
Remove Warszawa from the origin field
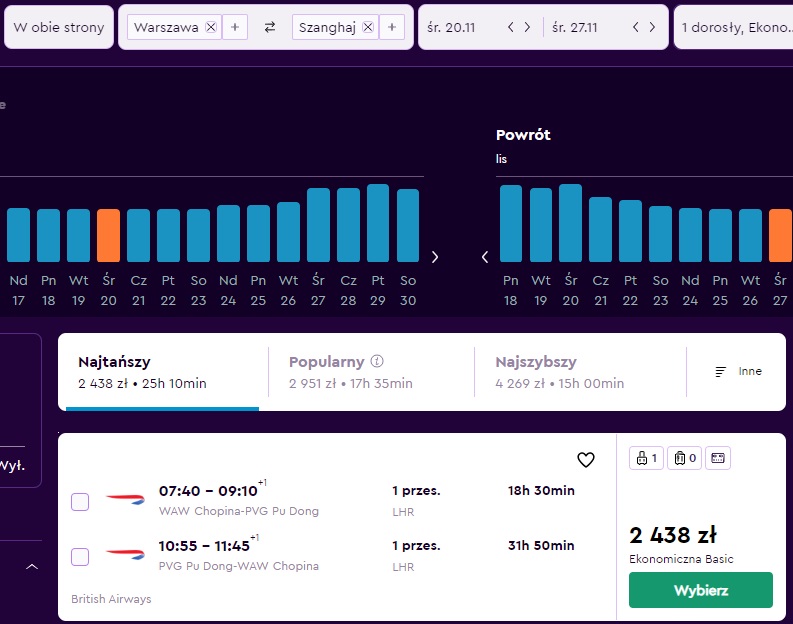coord(211,27)
